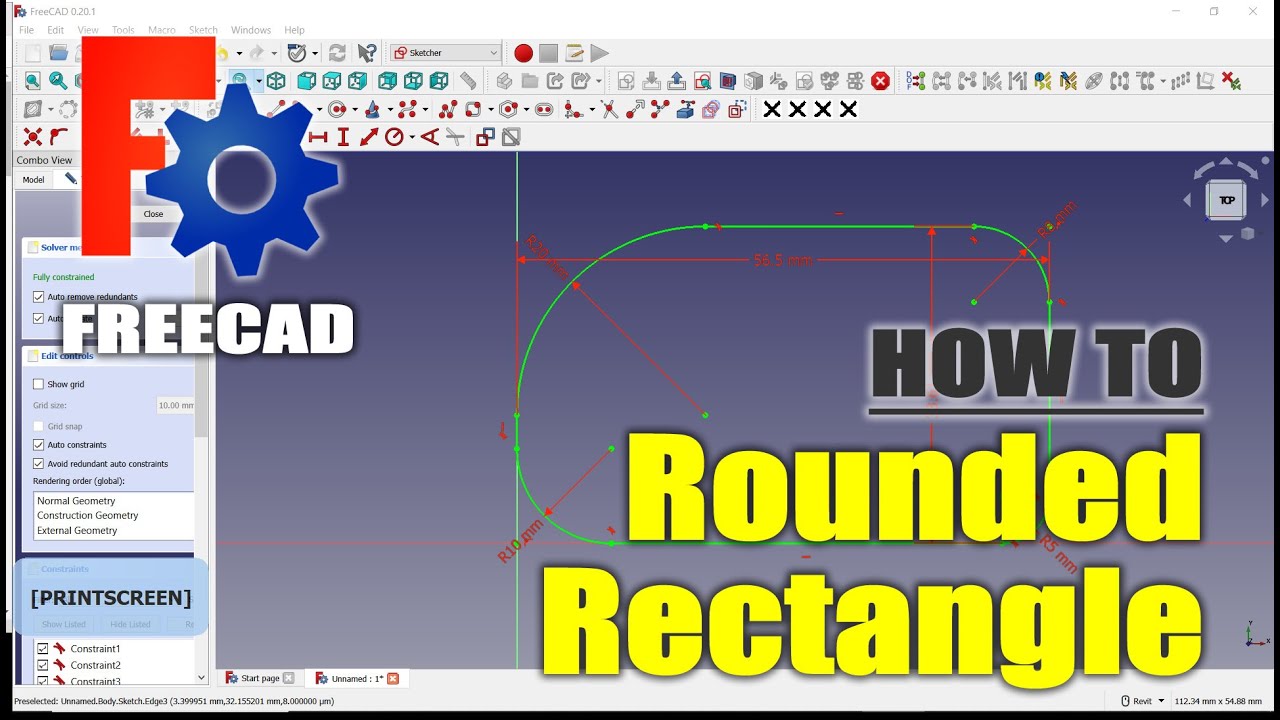Expand the dropdown beside Create Circle
Viewport: 1280px width, 720px height.
tap(353, 109)
